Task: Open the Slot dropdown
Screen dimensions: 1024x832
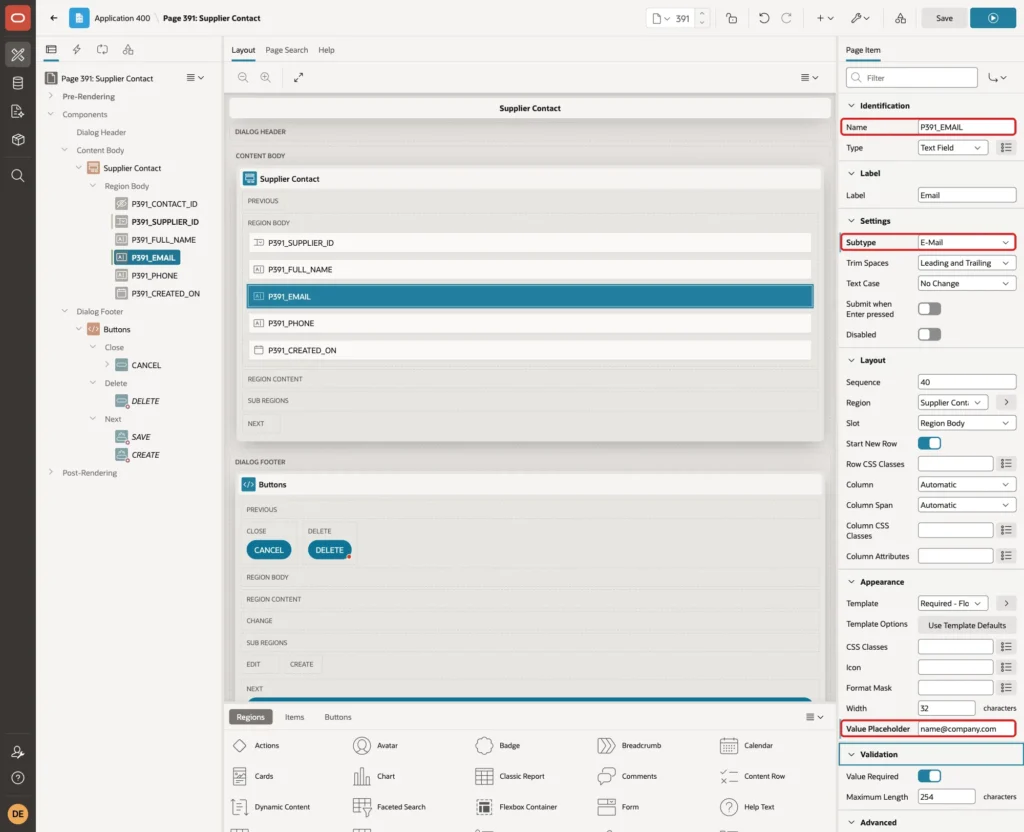Action: (x=966, y=423)
